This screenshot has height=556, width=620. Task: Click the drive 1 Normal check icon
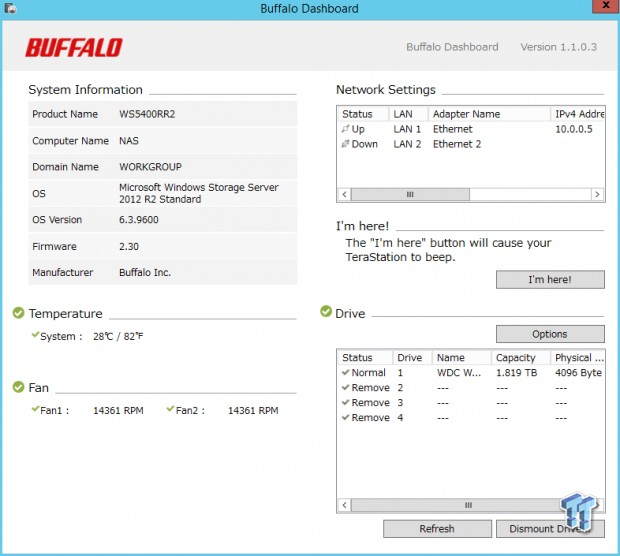pyautogui.click(x=346, y=373)
